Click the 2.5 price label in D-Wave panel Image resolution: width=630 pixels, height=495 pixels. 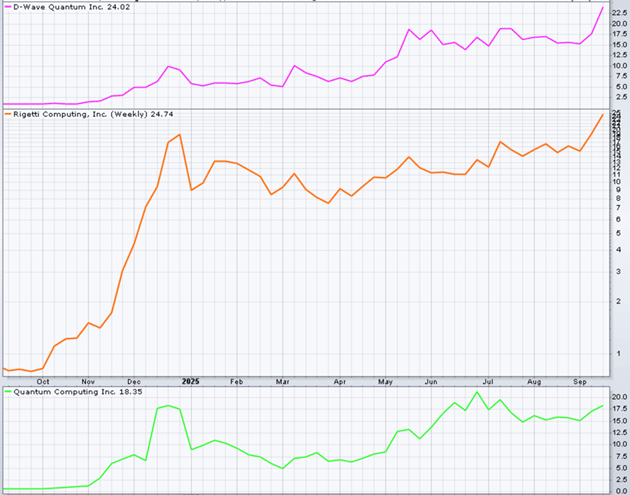[621, 97]
